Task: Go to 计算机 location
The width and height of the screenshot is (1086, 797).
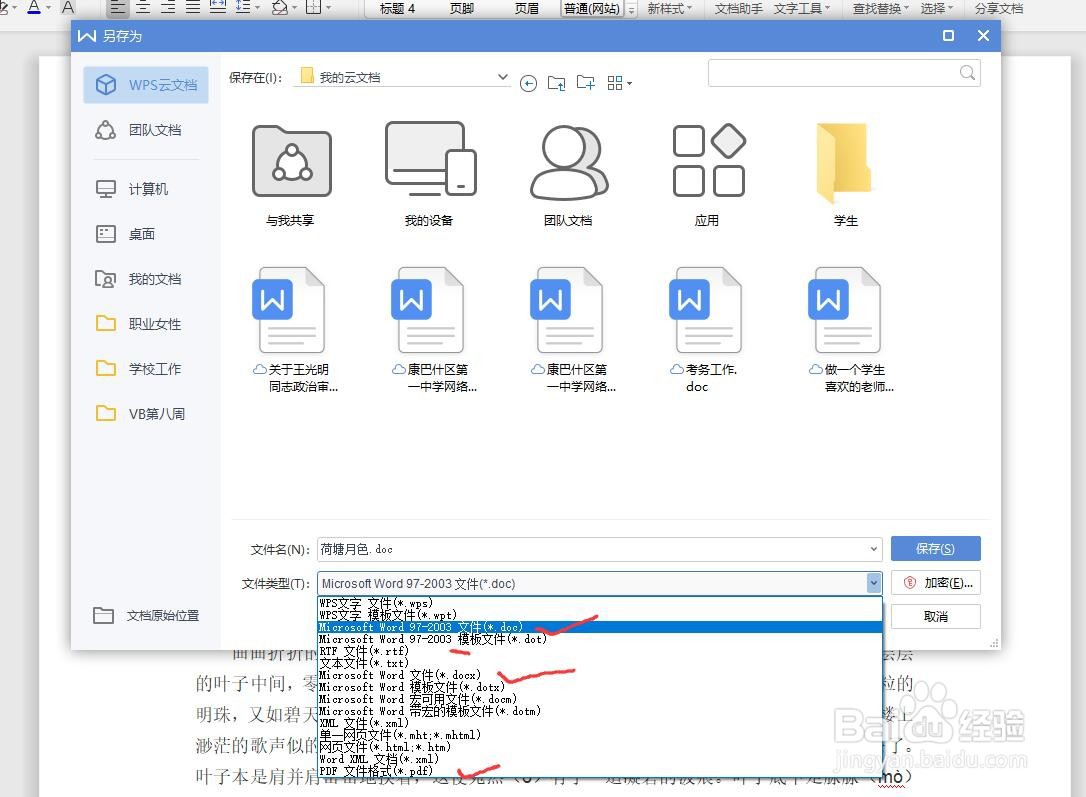Action: coord(132,189)
